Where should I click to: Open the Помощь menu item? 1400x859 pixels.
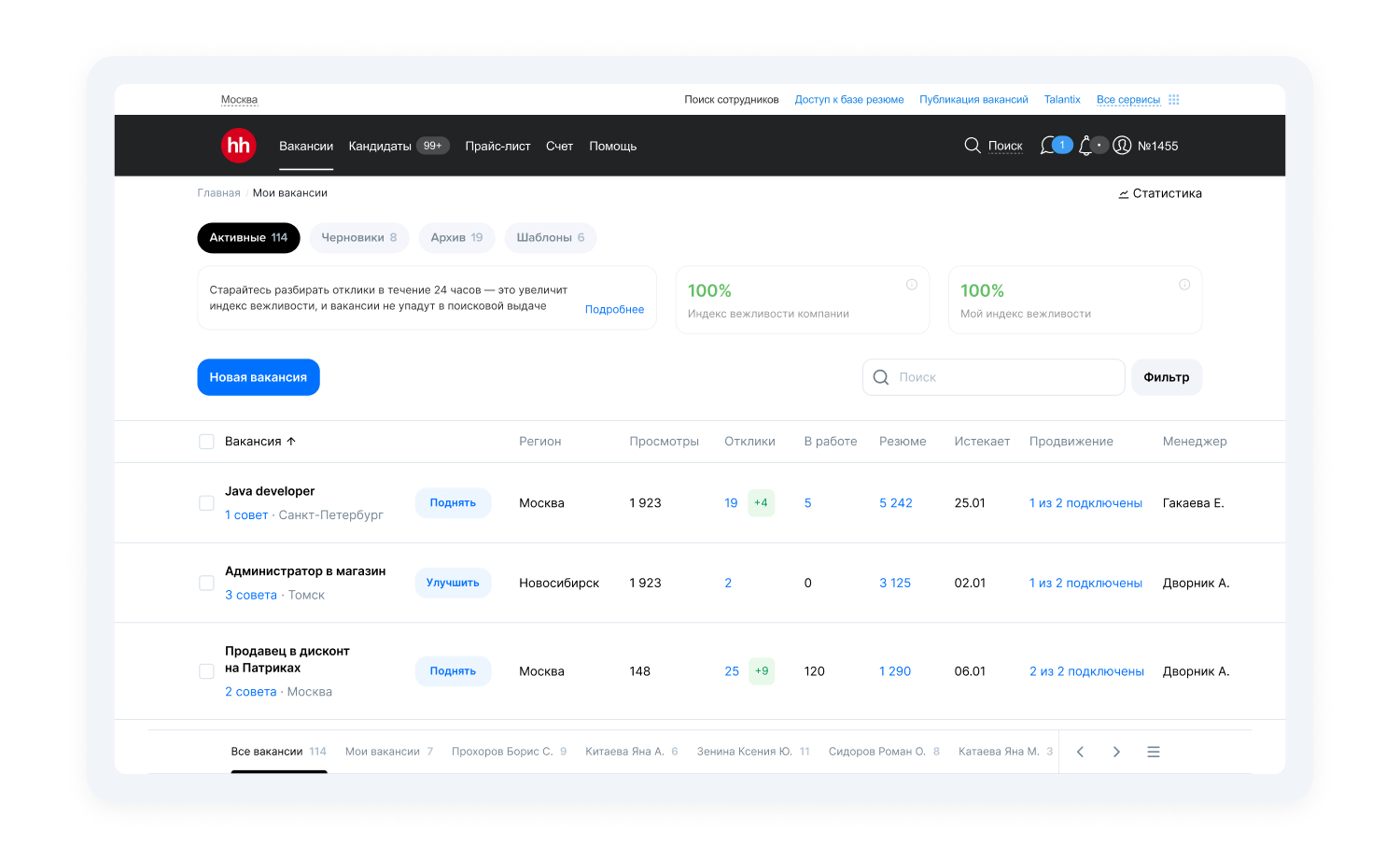click(x=613, y=146)
